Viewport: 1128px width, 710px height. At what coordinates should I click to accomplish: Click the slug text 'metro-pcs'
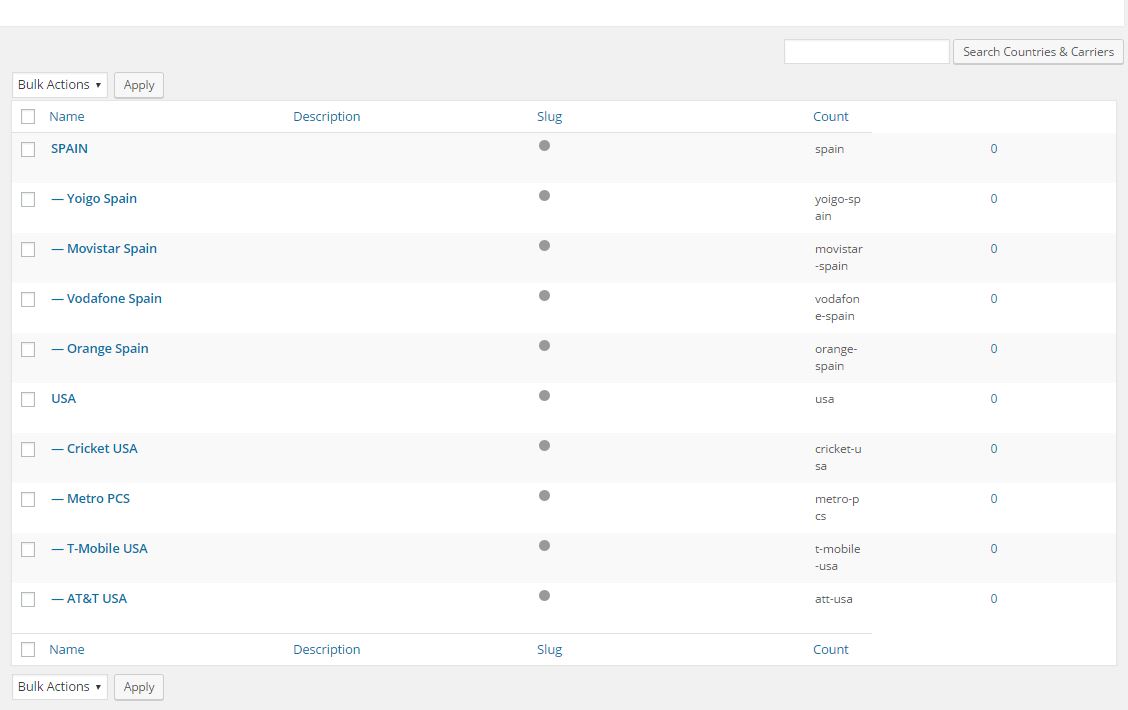(x=837, y=508)
